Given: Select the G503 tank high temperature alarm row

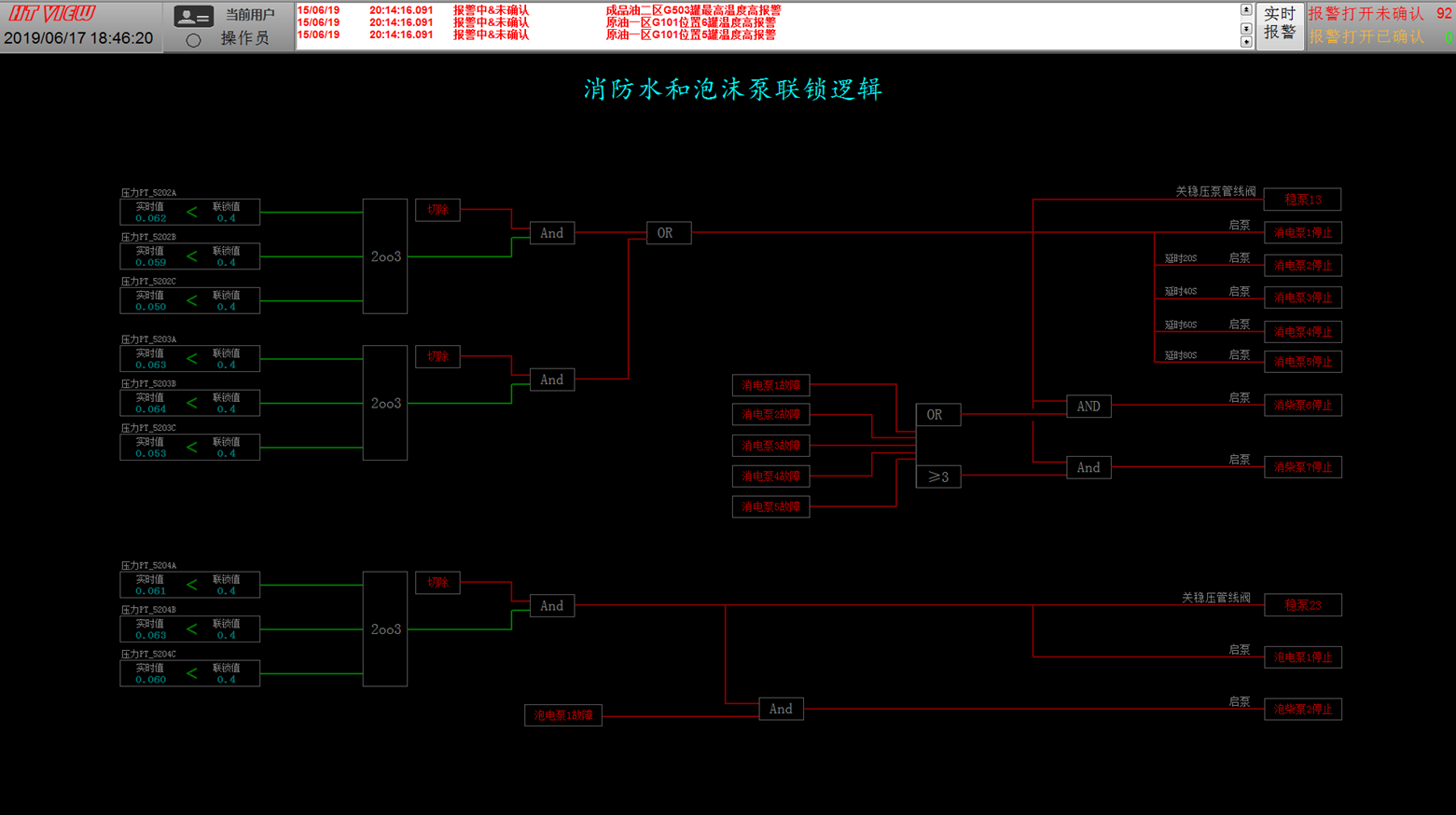Looking at the screenshot, I should pyautogui.click(x=692, y=10).
